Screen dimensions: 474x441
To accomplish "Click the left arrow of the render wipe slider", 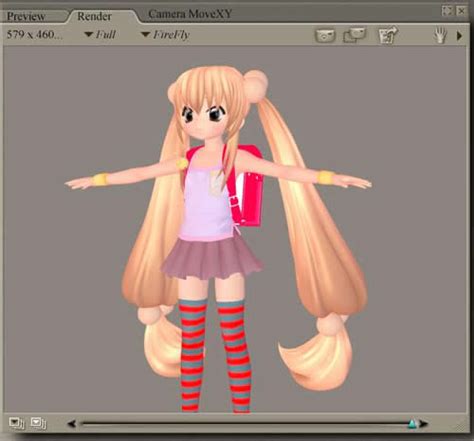I will (x=72, y=424).
